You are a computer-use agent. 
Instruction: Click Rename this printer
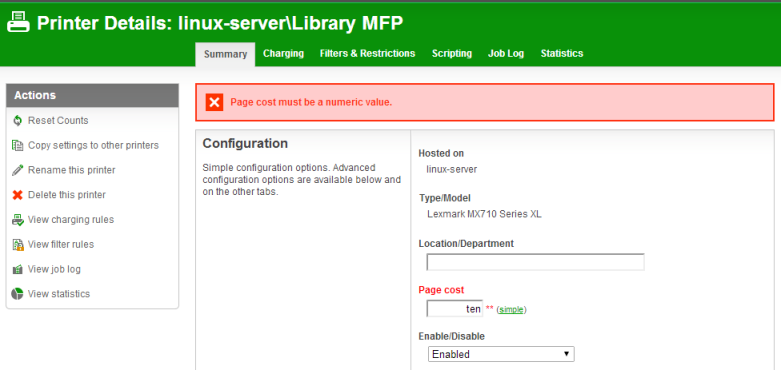coord(71,170)
